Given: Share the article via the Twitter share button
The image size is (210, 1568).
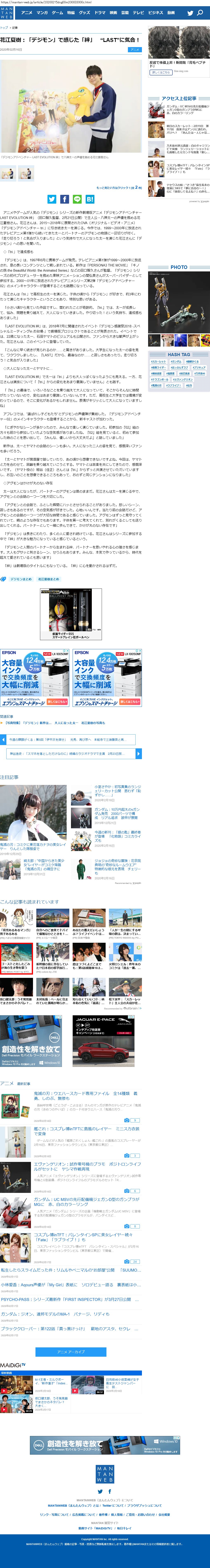Looking at the screenshot, I should tap(52, 199).
